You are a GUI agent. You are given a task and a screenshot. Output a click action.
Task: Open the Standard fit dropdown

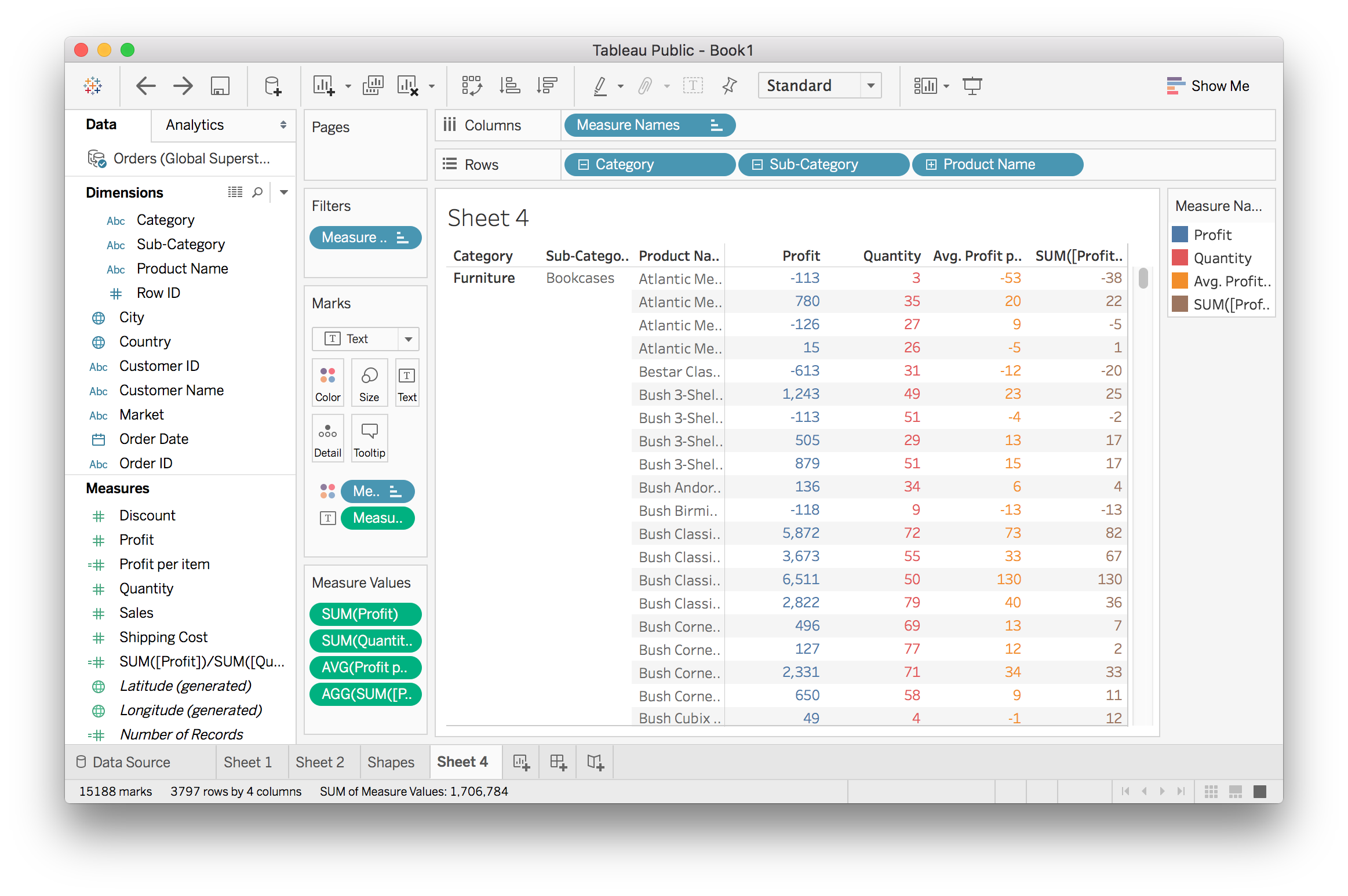pos(870,86)
